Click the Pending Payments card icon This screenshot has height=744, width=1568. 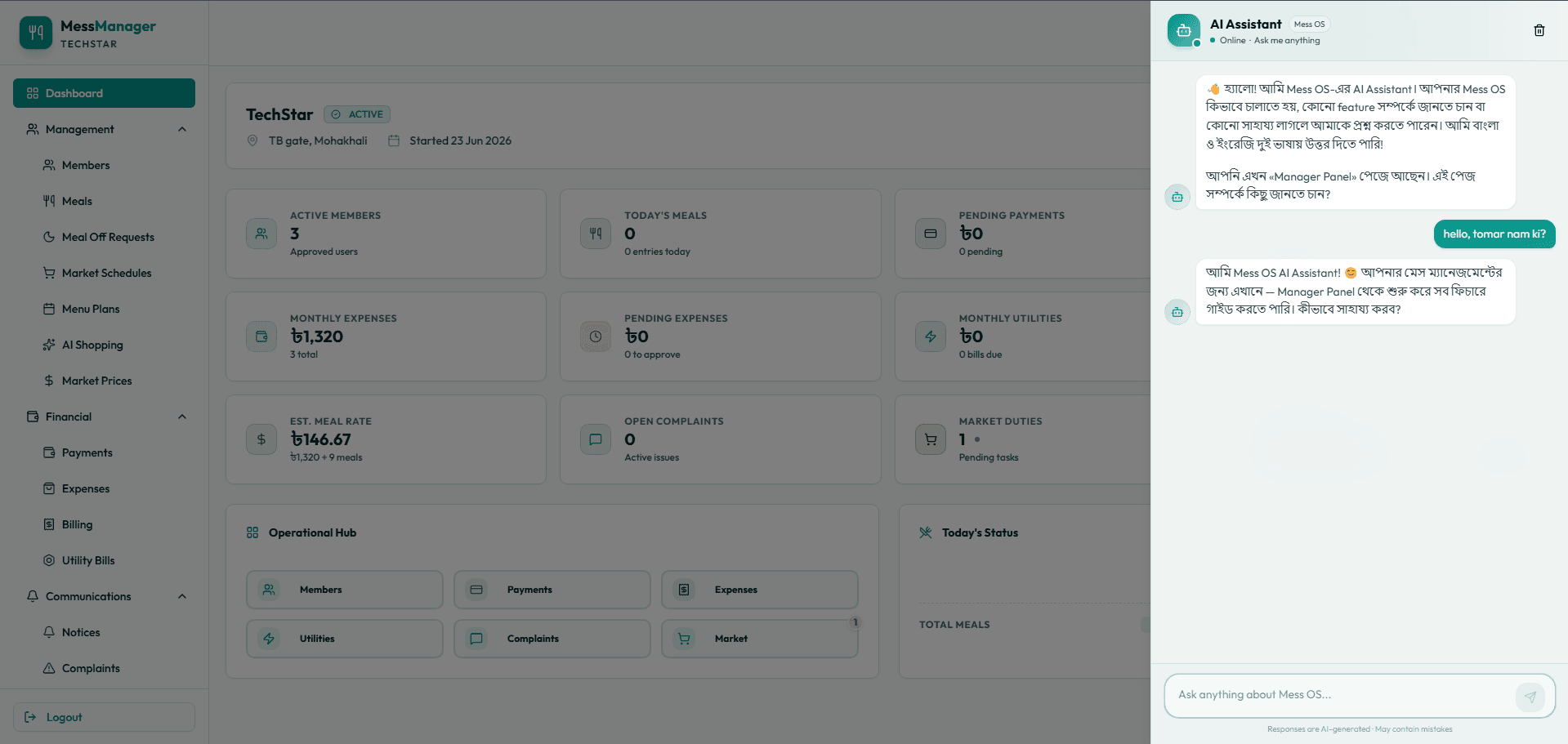[x=930, y=234]
